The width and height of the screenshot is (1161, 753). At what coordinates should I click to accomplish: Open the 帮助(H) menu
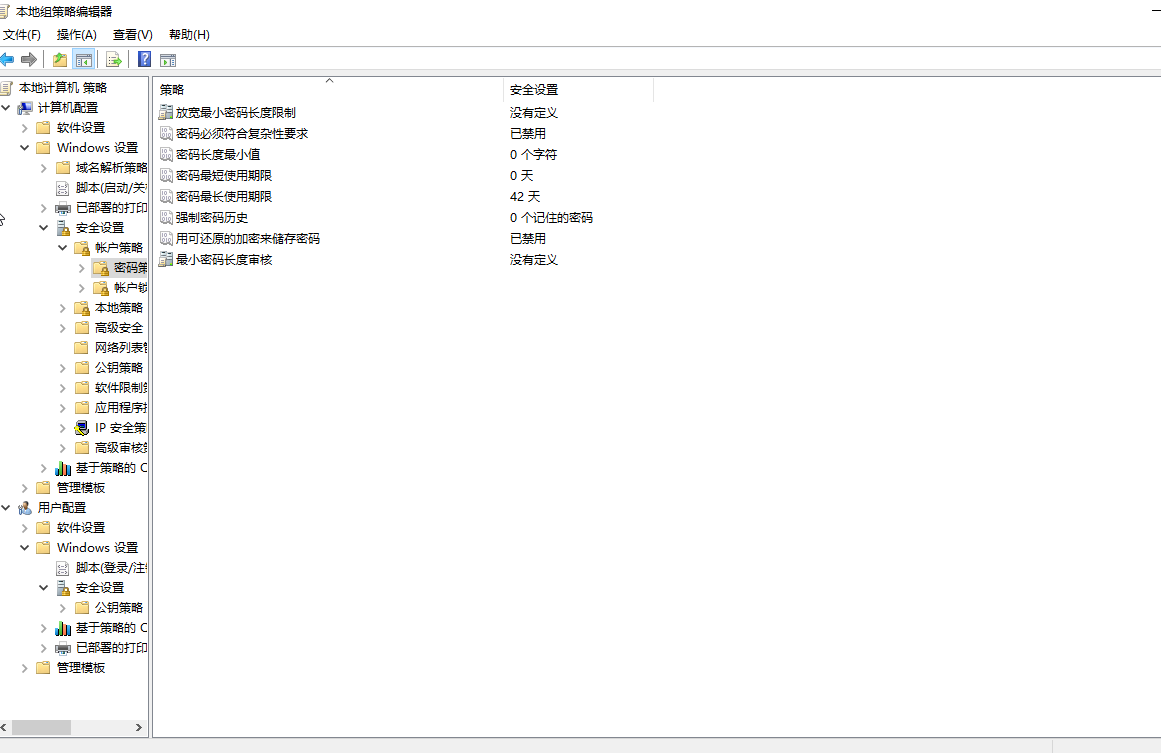[190, 35]
